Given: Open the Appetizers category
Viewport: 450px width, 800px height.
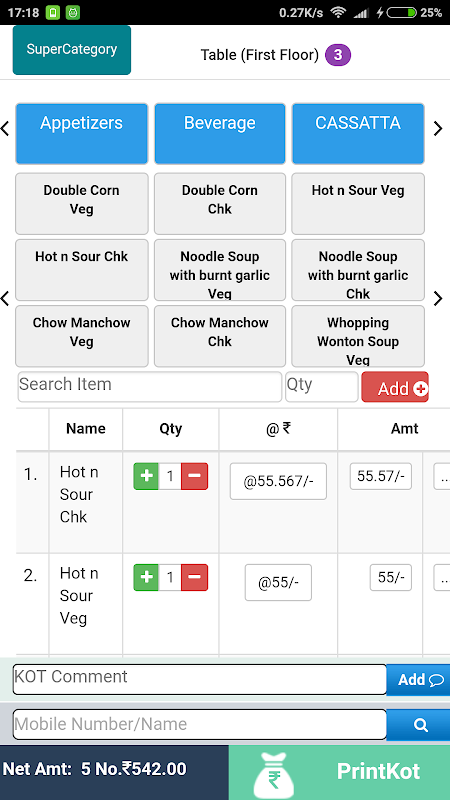Looking at the screenshot, I should click(82, 134).
